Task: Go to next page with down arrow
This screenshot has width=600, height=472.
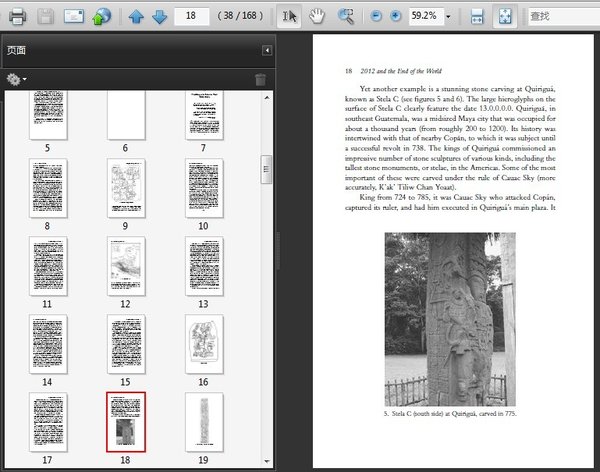Action: click(x=159, y=17)
